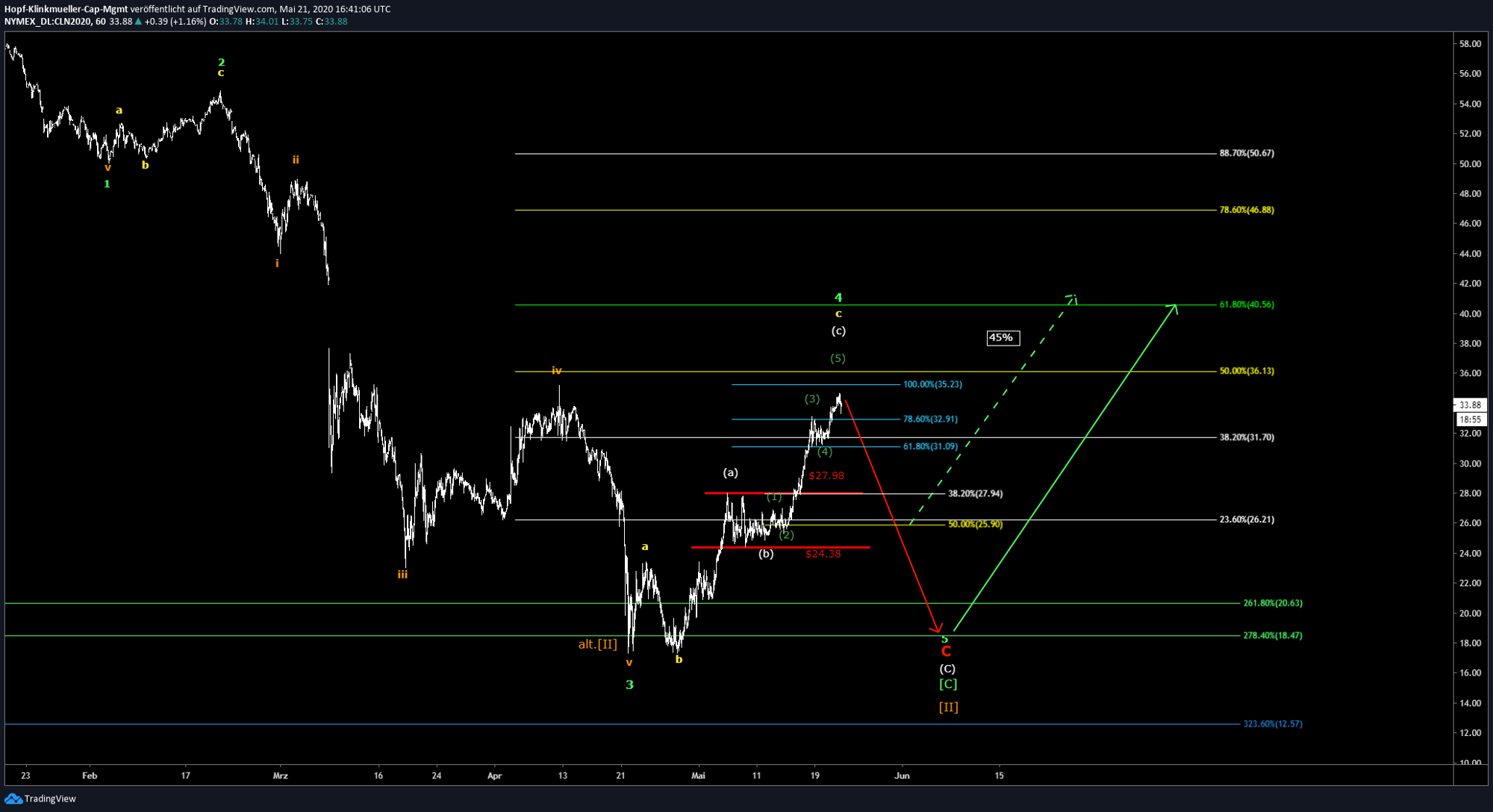Click the 18:55 countdown label on axis
The height and width of the screenshot is (812, 1493).
click(1470, 419)
